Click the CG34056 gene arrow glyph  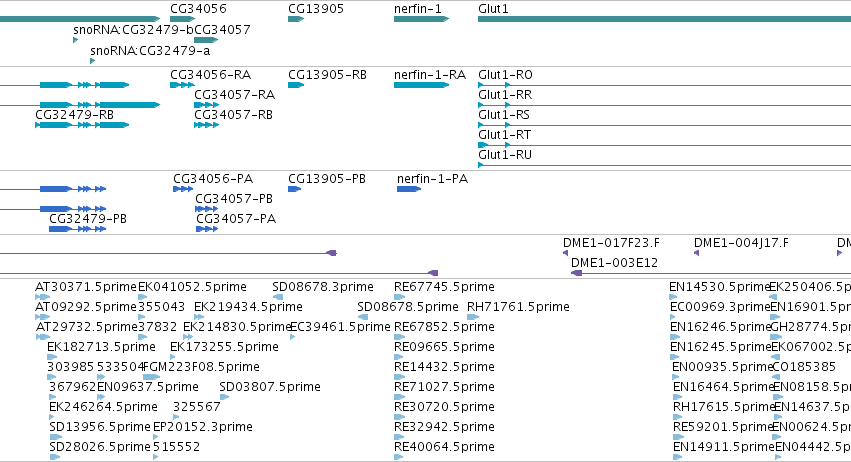point(182,19)
